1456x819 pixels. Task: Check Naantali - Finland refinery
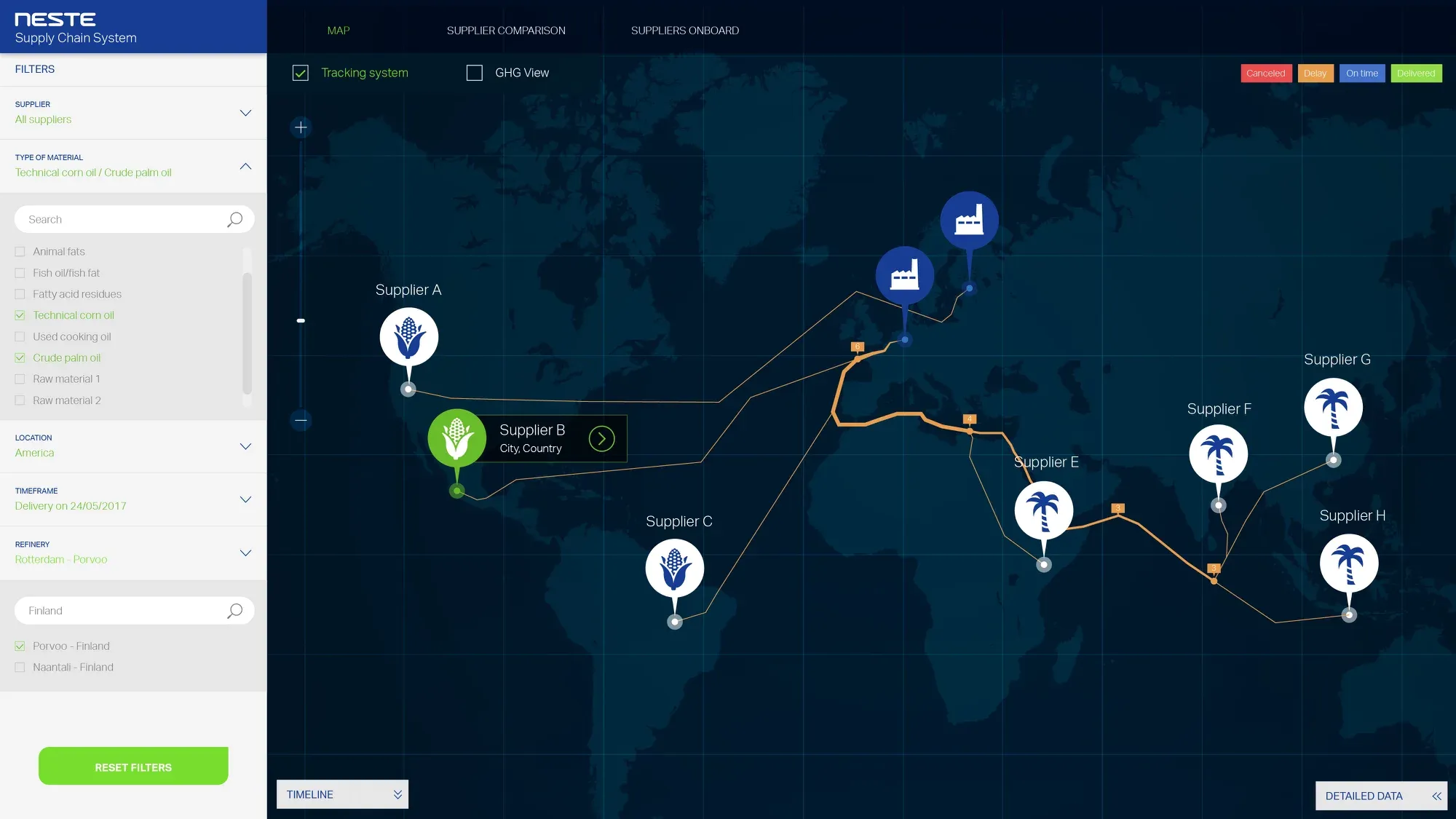[x=20, y=668]
